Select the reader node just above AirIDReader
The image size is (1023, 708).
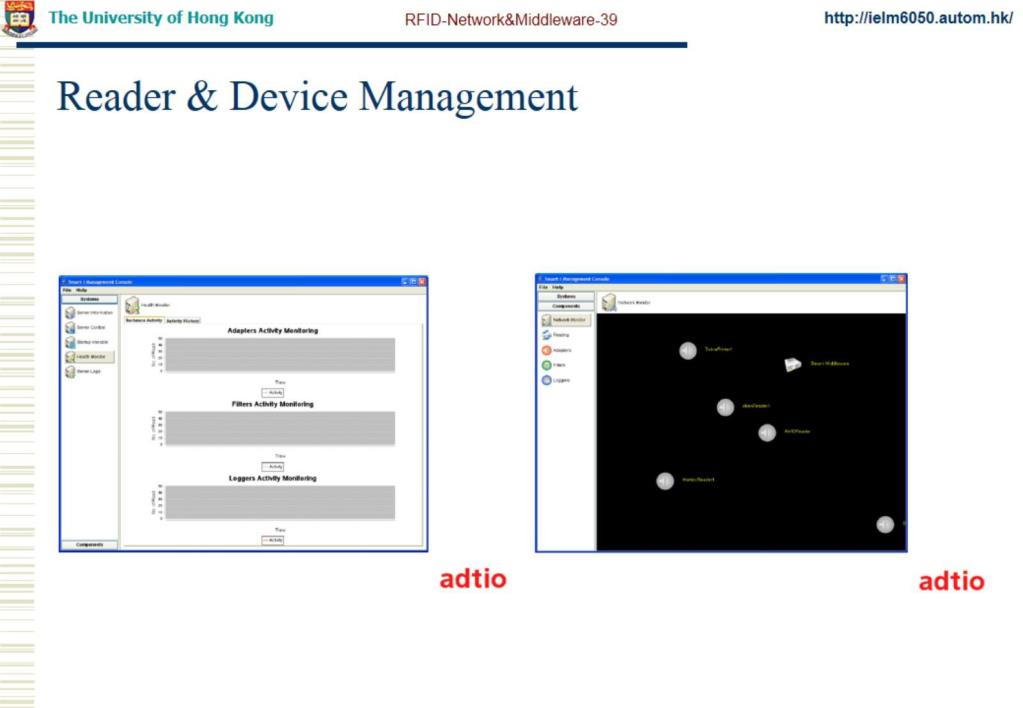(725, 408)
